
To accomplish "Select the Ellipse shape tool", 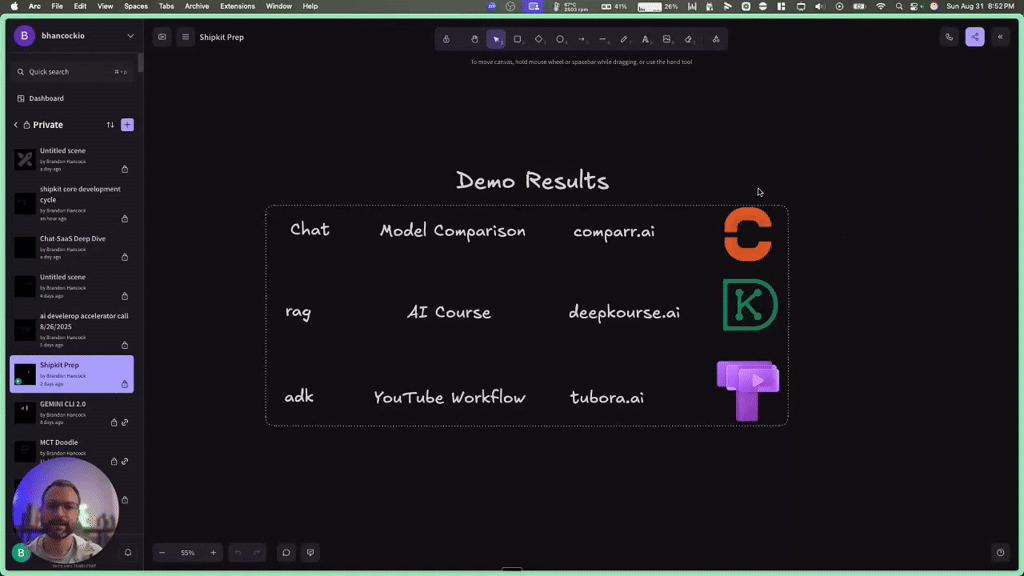I will (560, 39).
